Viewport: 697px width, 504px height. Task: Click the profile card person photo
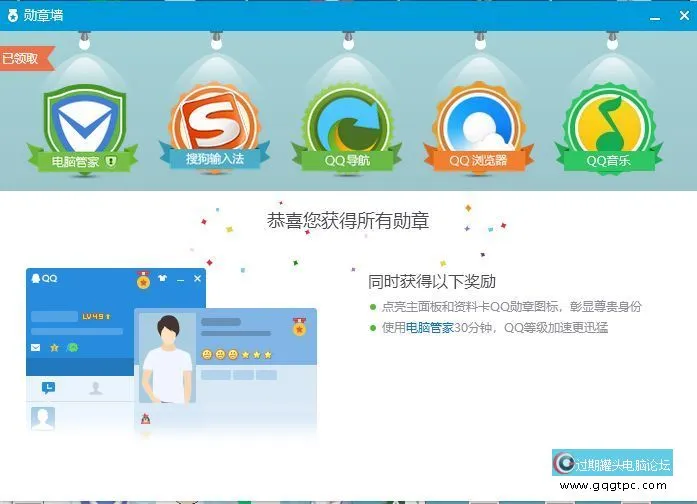[x=168, y=358]
